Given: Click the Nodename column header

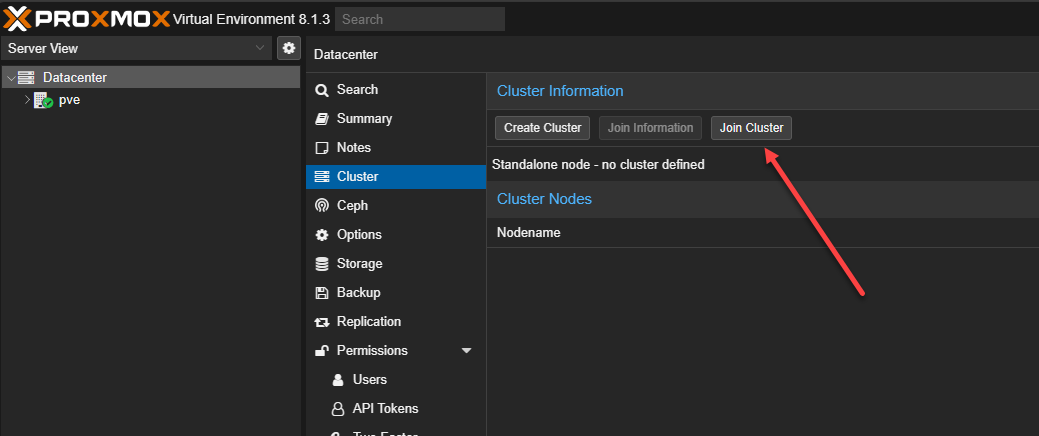Looking at the screenshot, I should coord(528,233).
